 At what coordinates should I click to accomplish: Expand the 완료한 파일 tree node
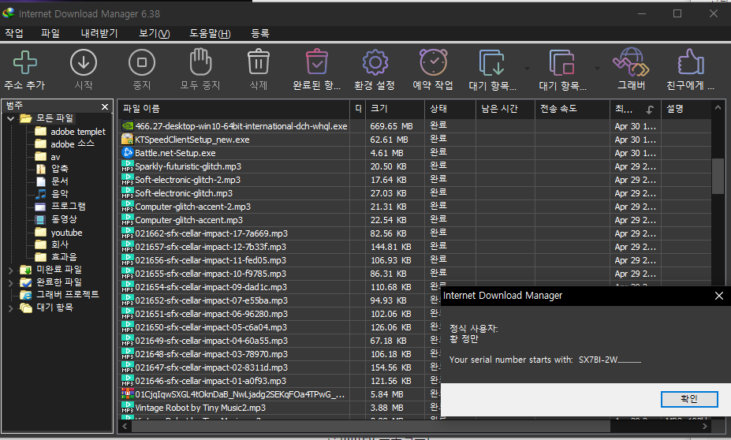pyautogui.click(x=11, y=282)
